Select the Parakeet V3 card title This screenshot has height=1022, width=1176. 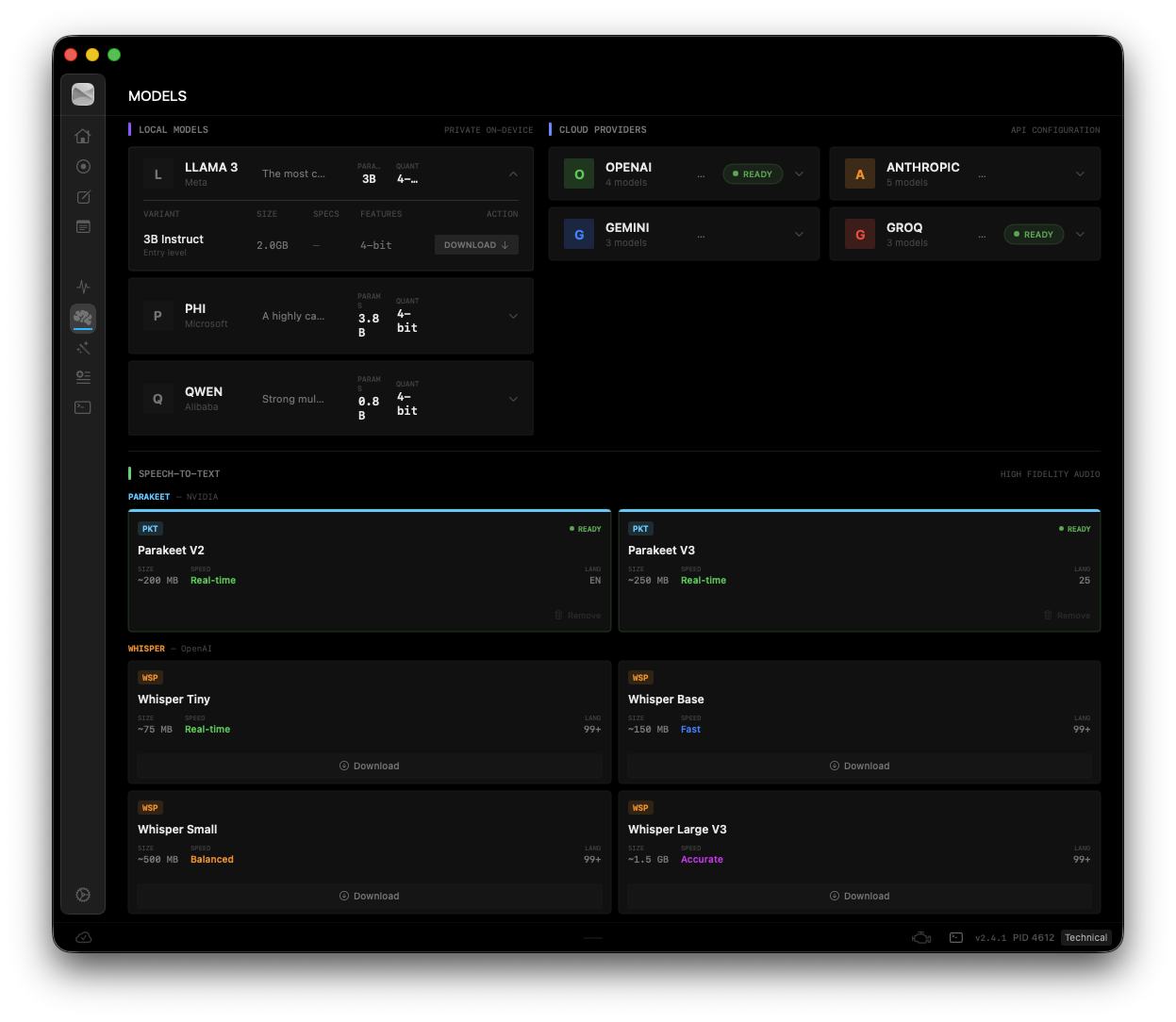[661, 551]
